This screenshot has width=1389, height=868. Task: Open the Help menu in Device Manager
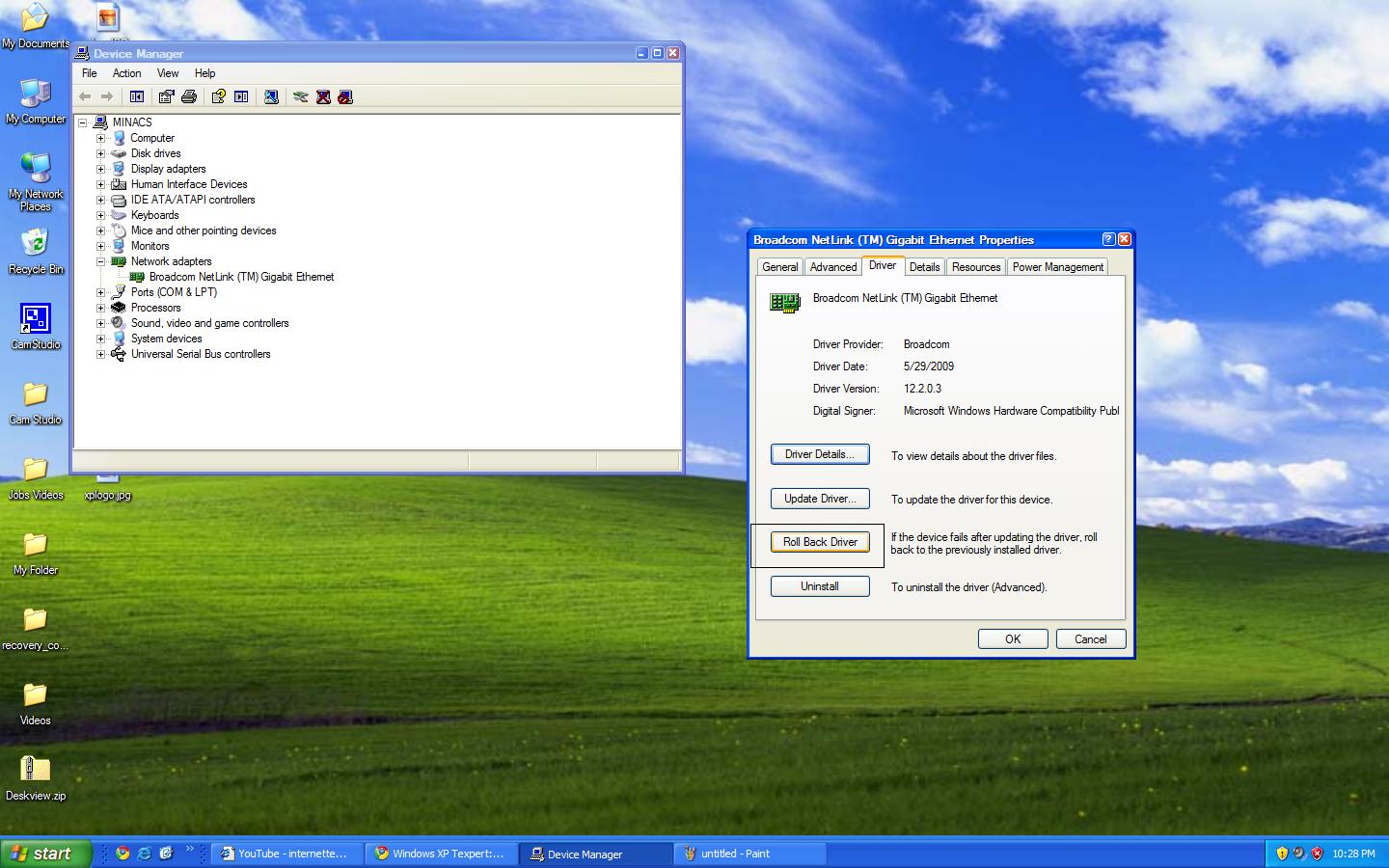[x=204, y=73]
